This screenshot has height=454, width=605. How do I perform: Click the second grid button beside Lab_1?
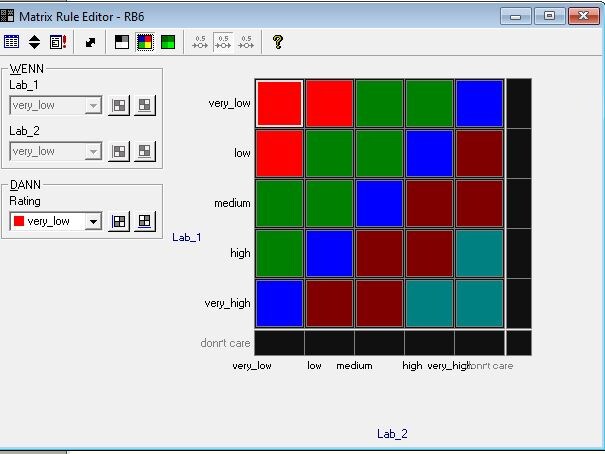[145, 105]
